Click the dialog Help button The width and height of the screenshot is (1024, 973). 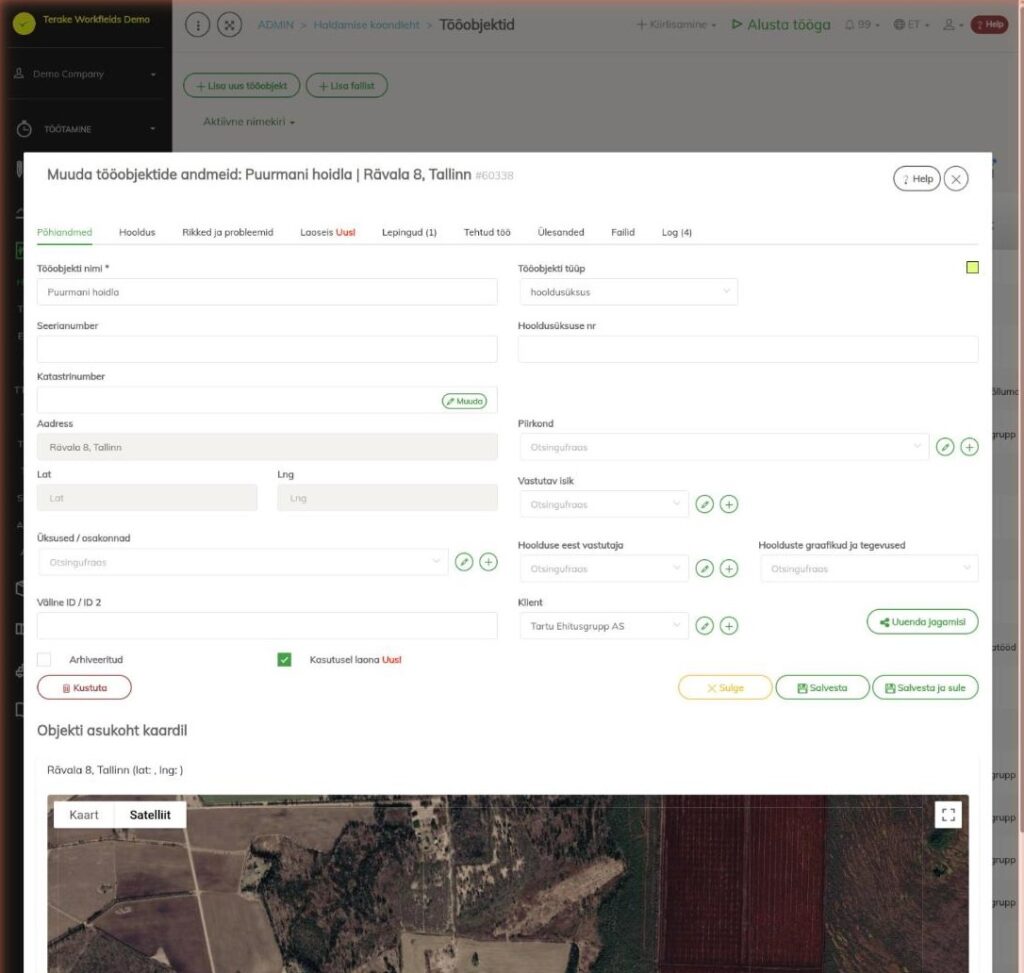click(x=916, y=179)
